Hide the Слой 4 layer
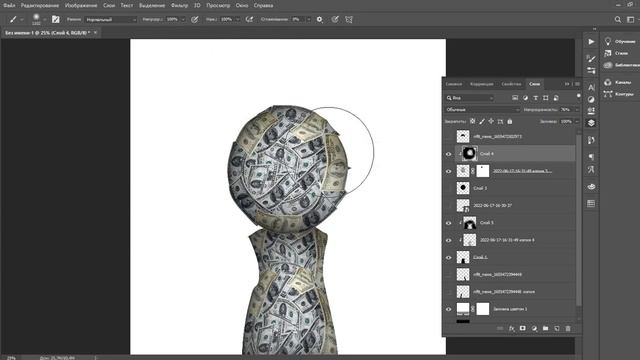Screen dimensions: 640x360 click(x=449, y=154)
